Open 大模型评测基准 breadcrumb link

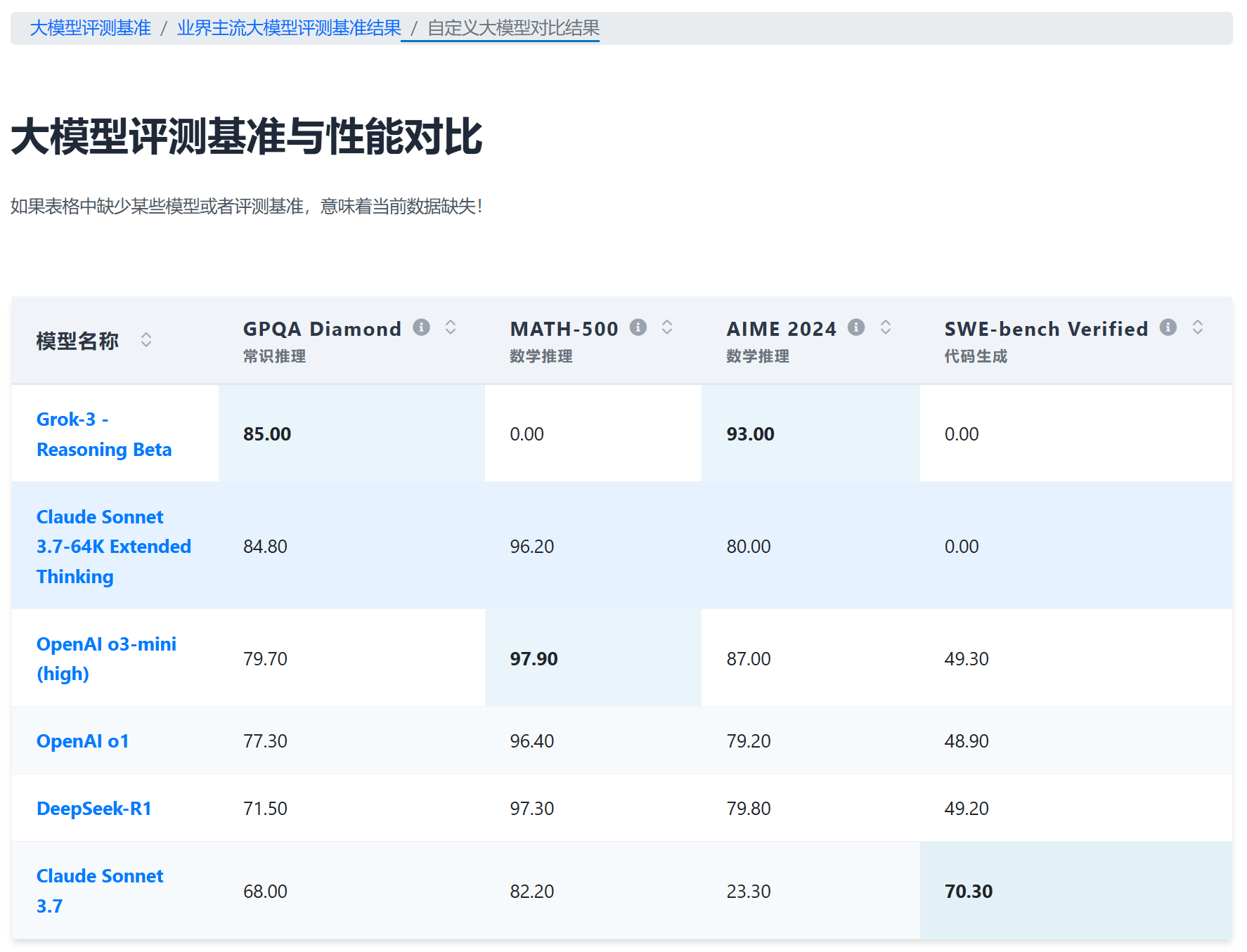tap(91, 28)
